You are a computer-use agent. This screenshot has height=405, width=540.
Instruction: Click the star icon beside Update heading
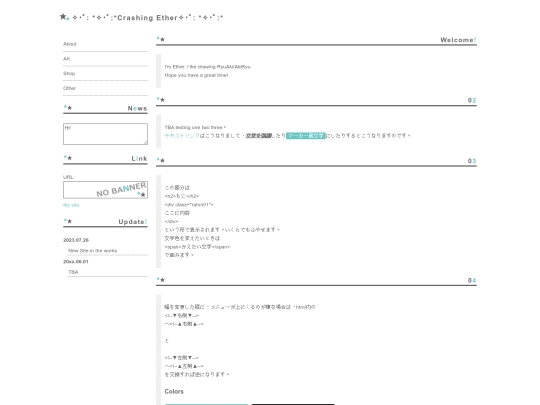point(68,221)
